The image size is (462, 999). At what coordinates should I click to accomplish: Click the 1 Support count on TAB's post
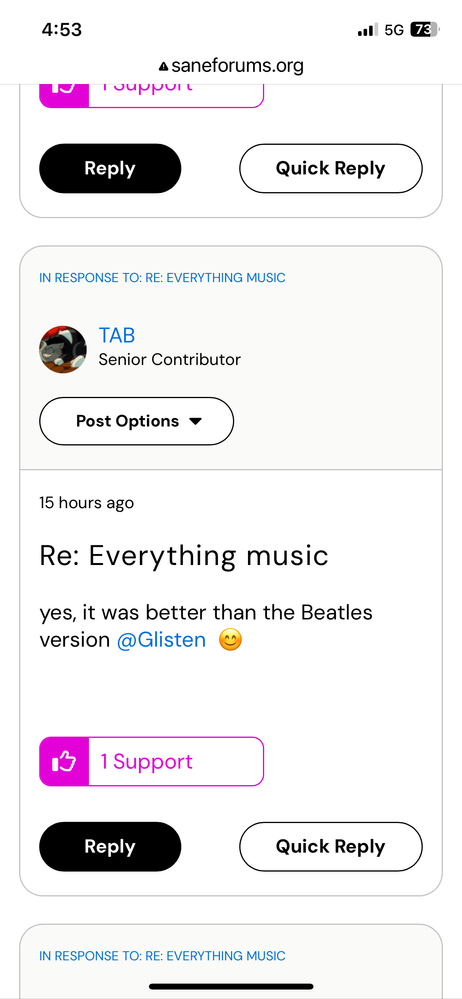point(147,761)
